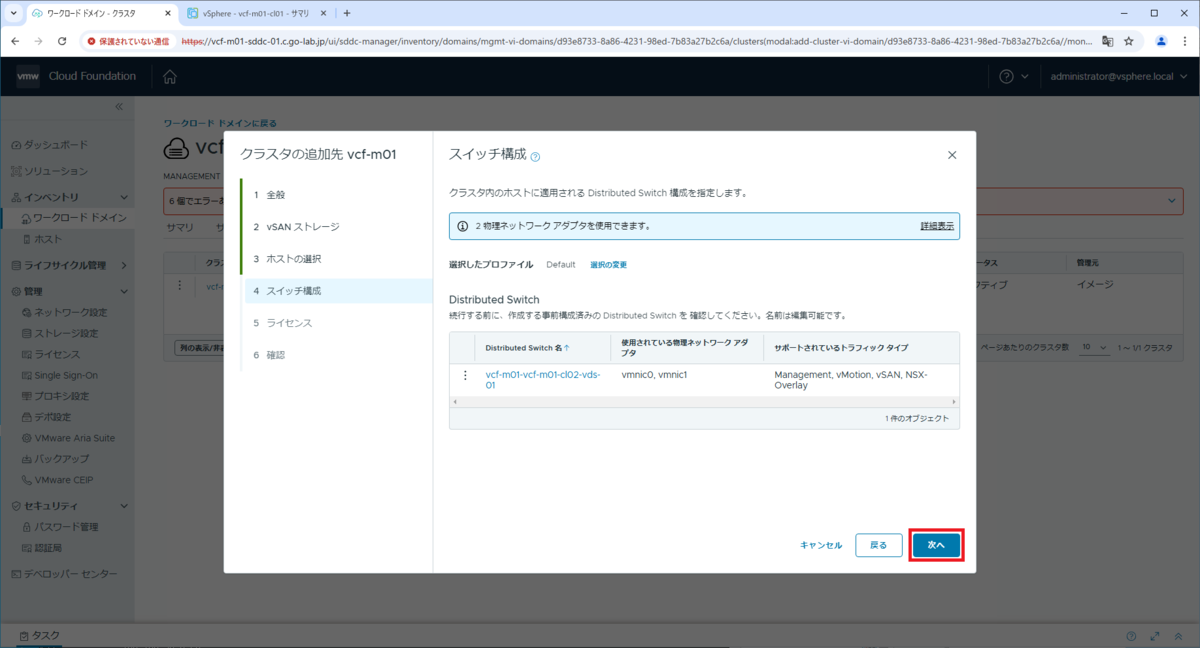
Task: Click the 保護されていない通信 security warning chip
Action: pyautogui.click(x=127, y=41)
